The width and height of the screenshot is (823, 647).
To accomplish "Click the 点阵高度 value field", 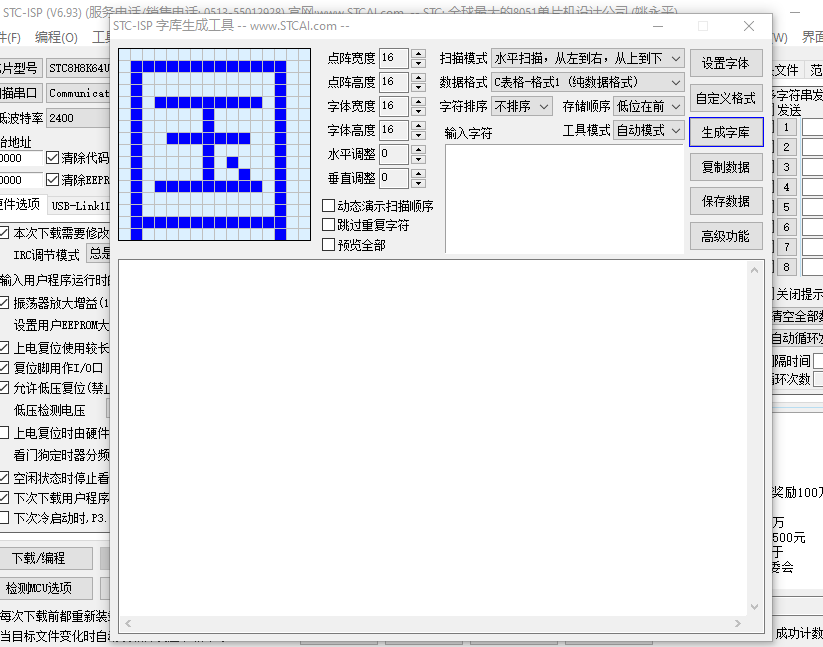I will (x=394, y=82).
